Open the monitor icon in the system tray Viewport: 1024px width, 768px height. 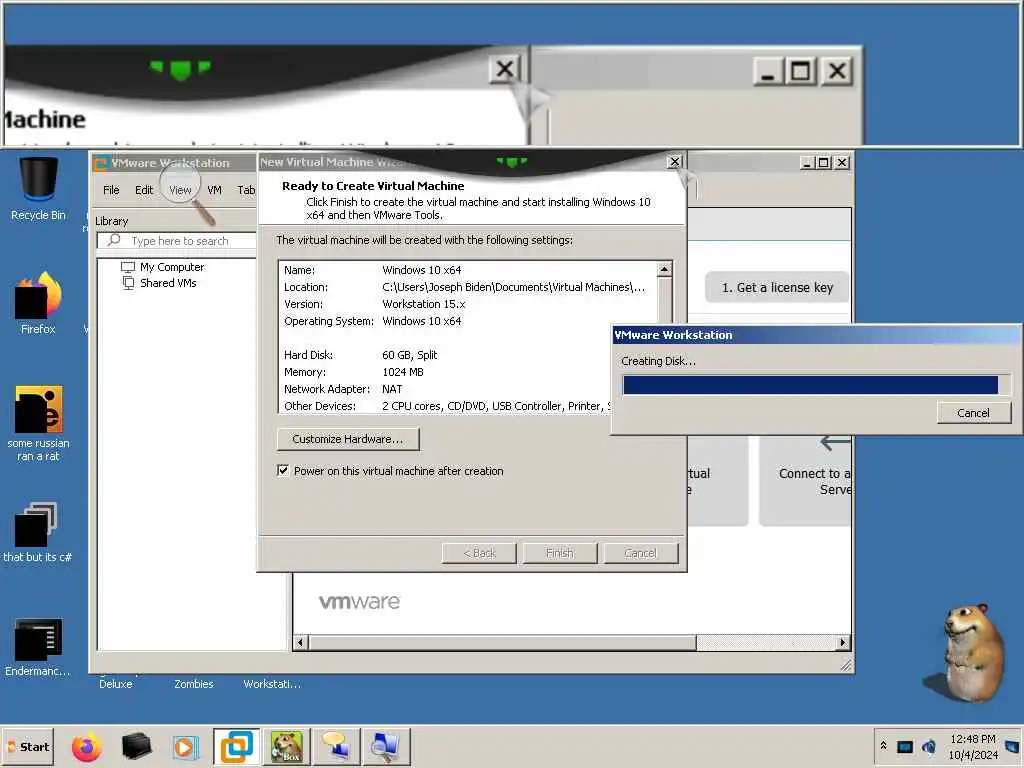tap(905, 746)
